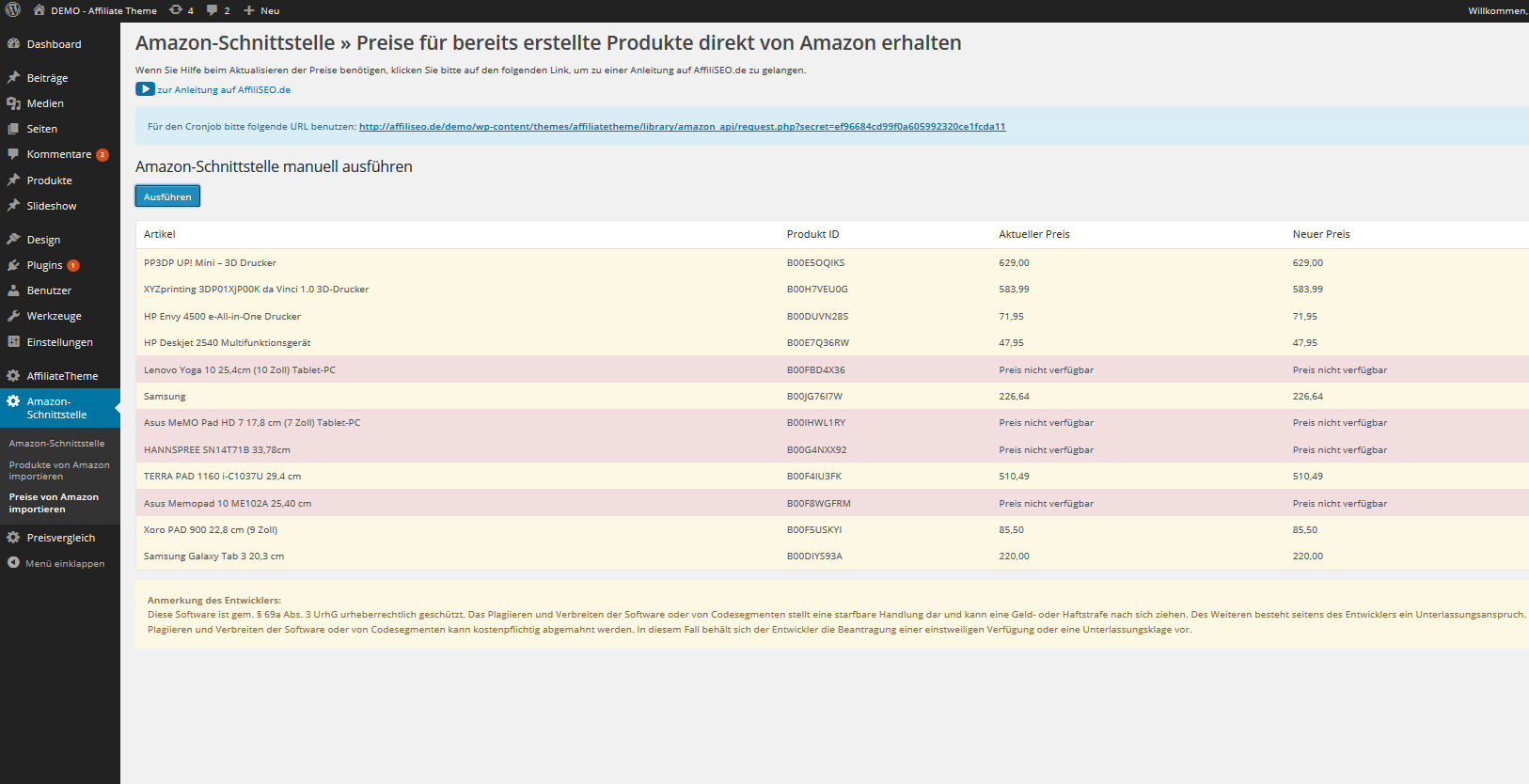Open AffiliateTheme menu item
The image size is (1529, 784).
60,376
